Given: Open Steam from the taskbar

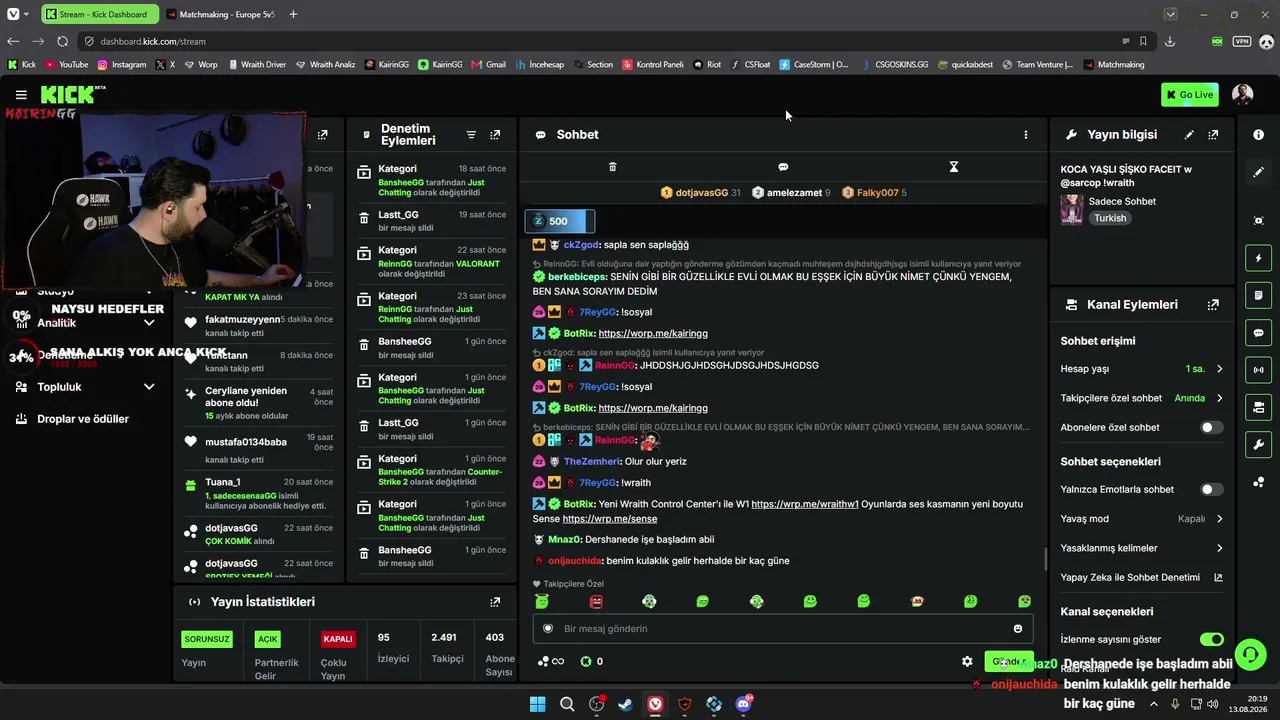Looking at the screenshot, I should pos(625,704).
